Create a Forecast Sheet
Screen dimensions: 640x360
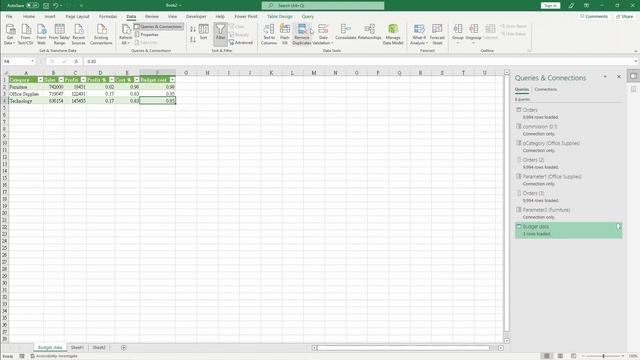tap(437, 34)
